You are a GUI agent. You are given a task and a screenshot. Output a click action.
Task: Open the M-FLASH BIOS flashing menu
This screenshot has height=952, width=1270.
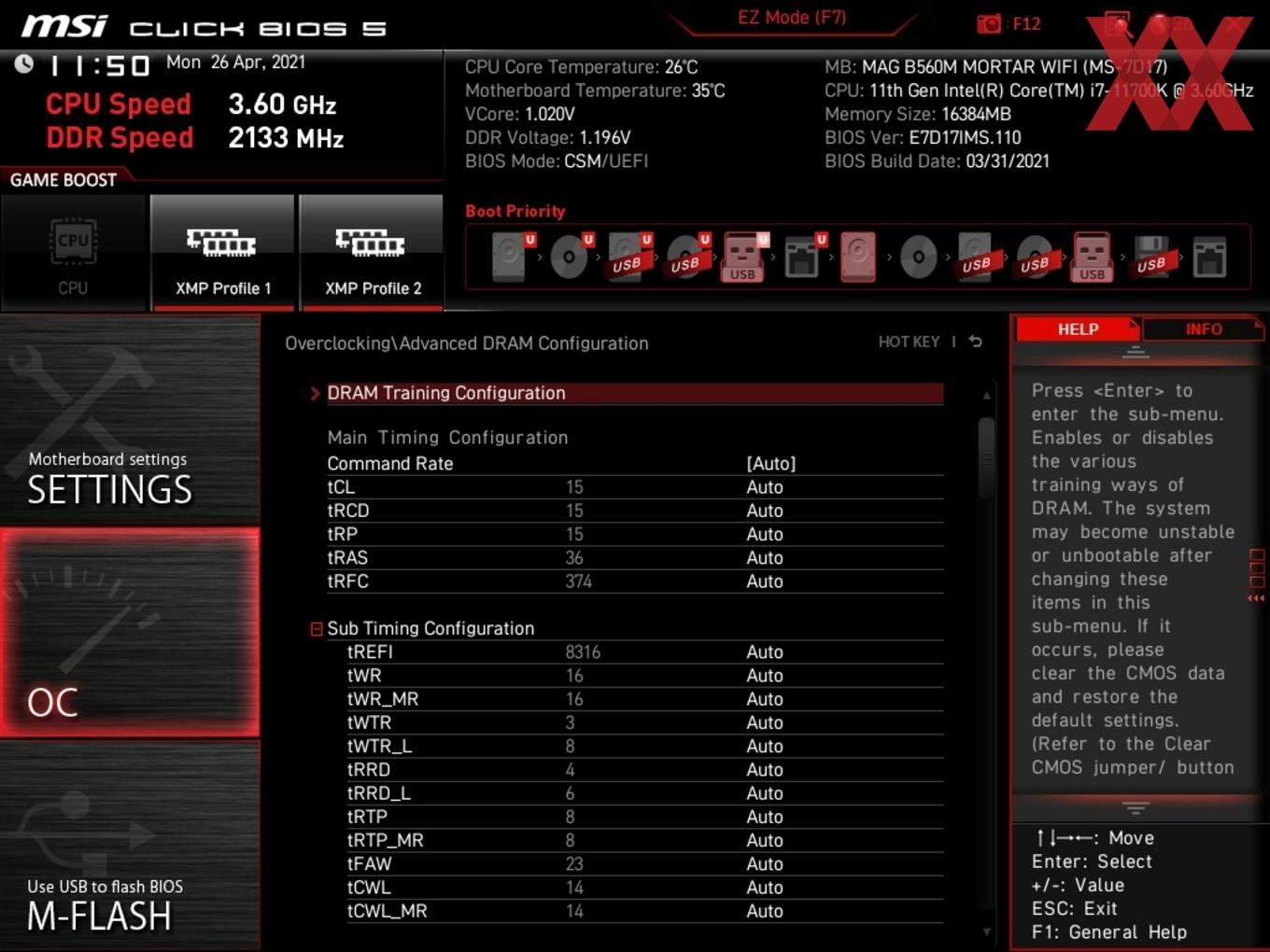click(130, 847)
